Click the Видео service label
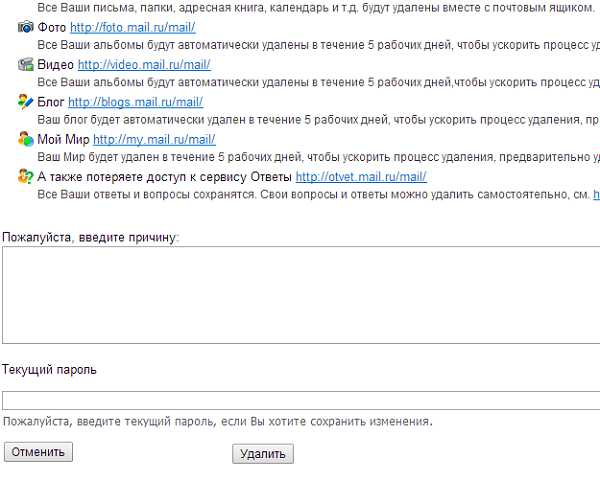This screenshot has width=600, height=481. (55, 64)
